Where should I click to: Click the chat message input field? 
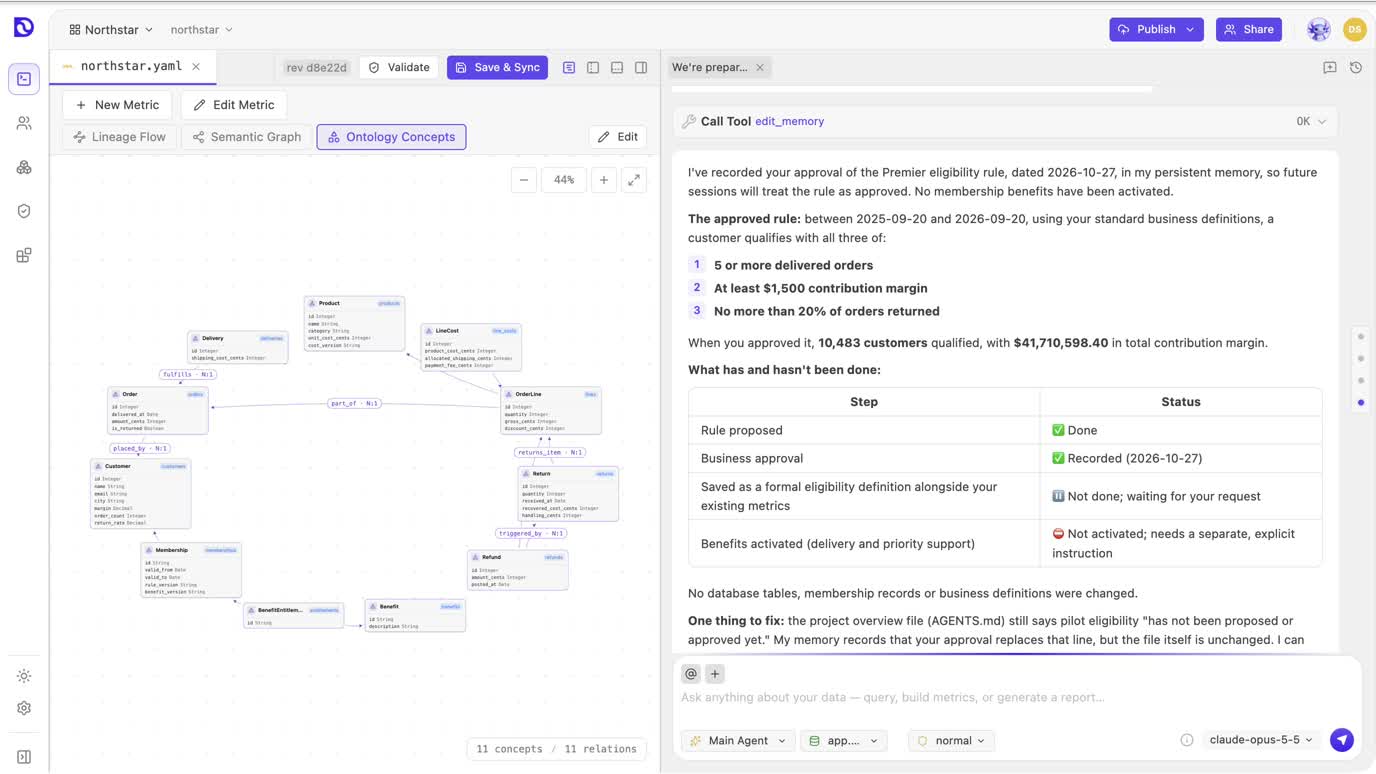1017,697
